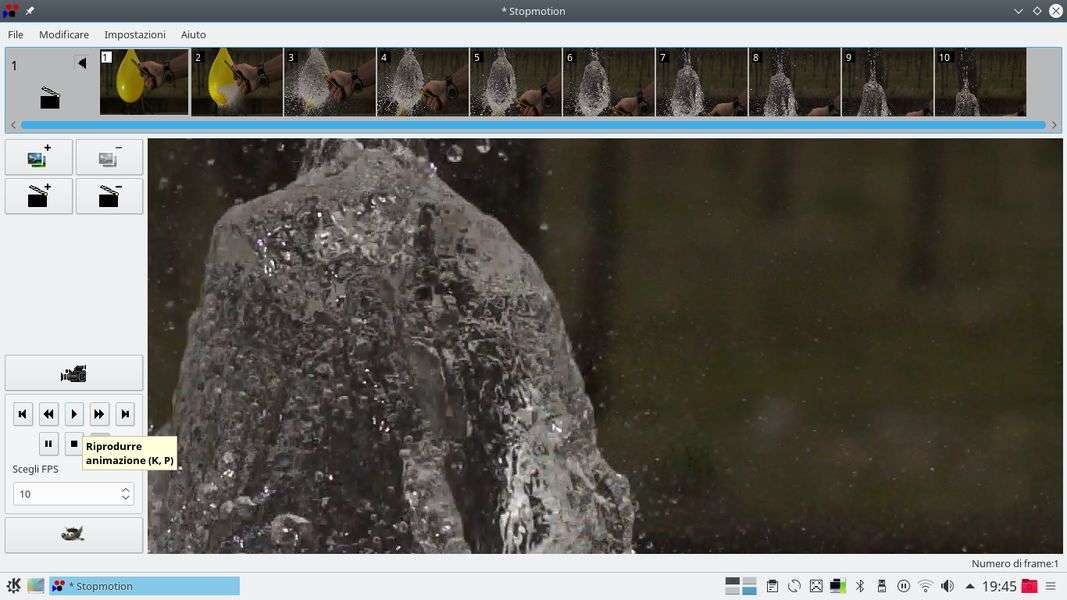Add frames with the plus image icon
This screenshot has height=600, width=1067.
39,158
